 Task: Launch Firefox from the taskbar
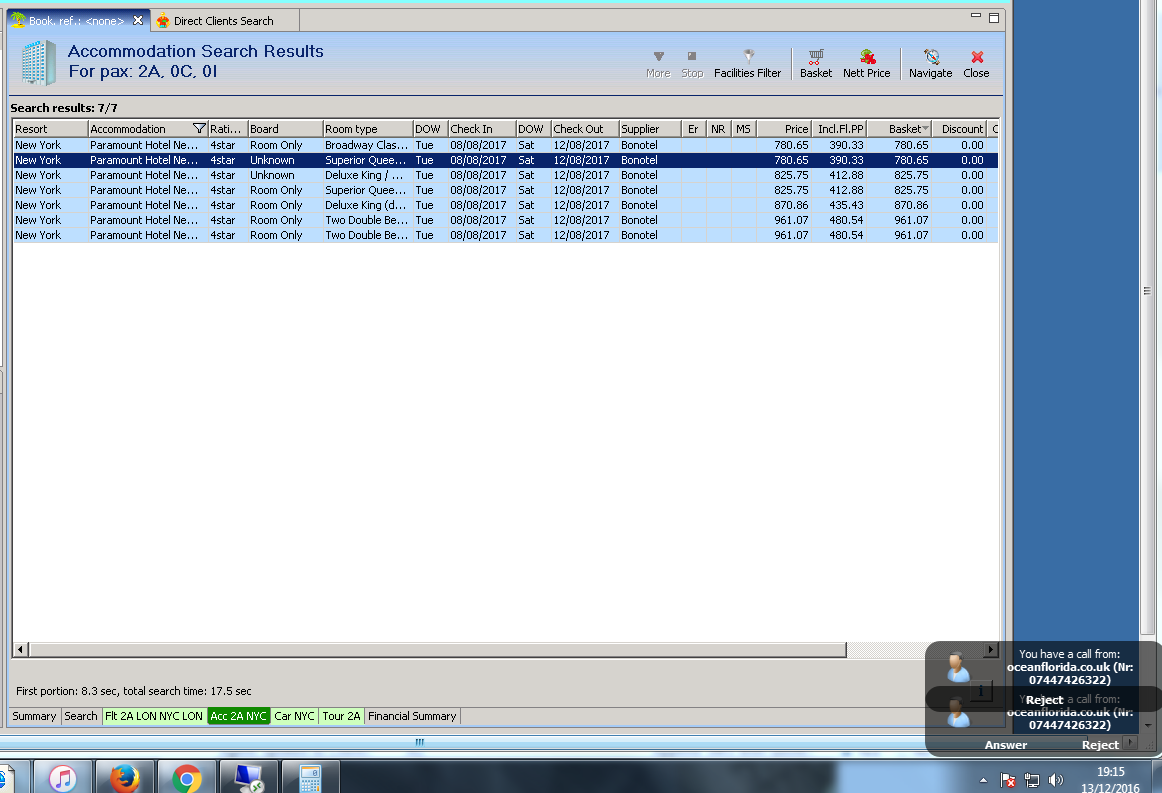point(125,778)
